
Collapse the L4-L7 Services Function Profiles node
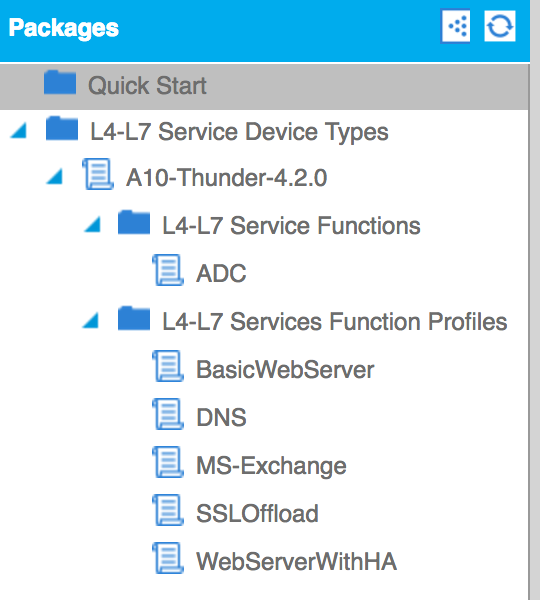point(91,321)
